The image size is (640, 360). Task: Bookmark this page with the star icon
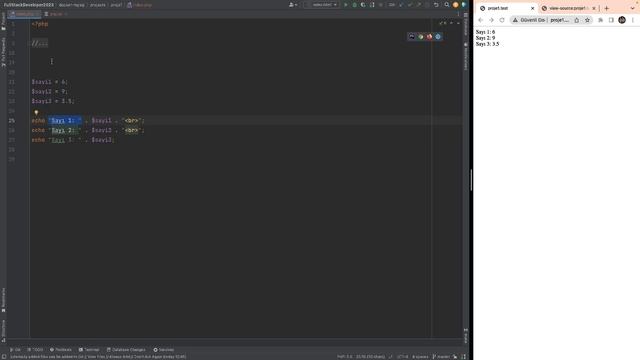(587, 20)
